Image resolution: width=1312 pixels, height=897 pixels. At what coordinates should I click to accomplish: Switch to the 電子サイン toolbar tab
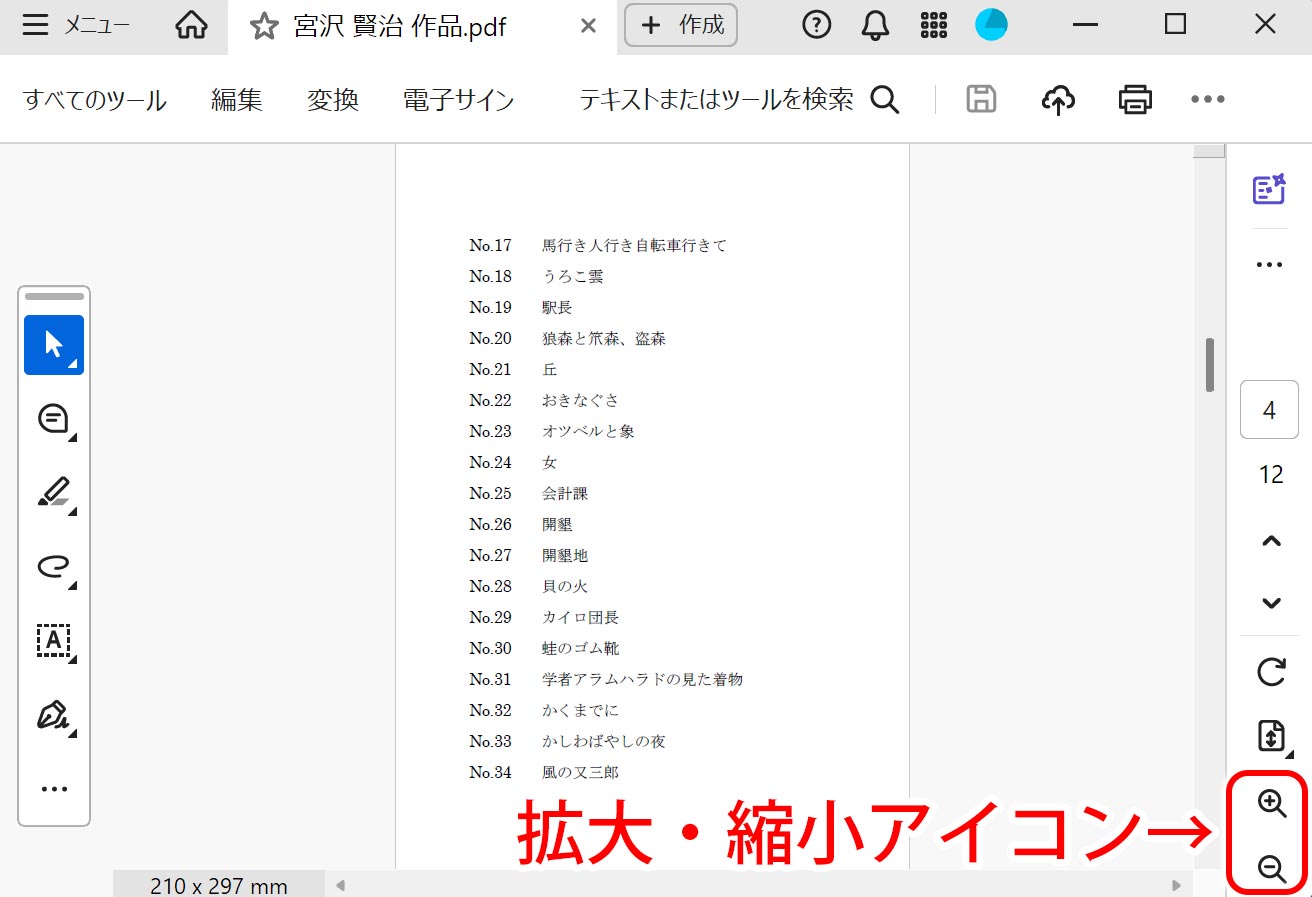pyautogui.click(x=458, y=99)
